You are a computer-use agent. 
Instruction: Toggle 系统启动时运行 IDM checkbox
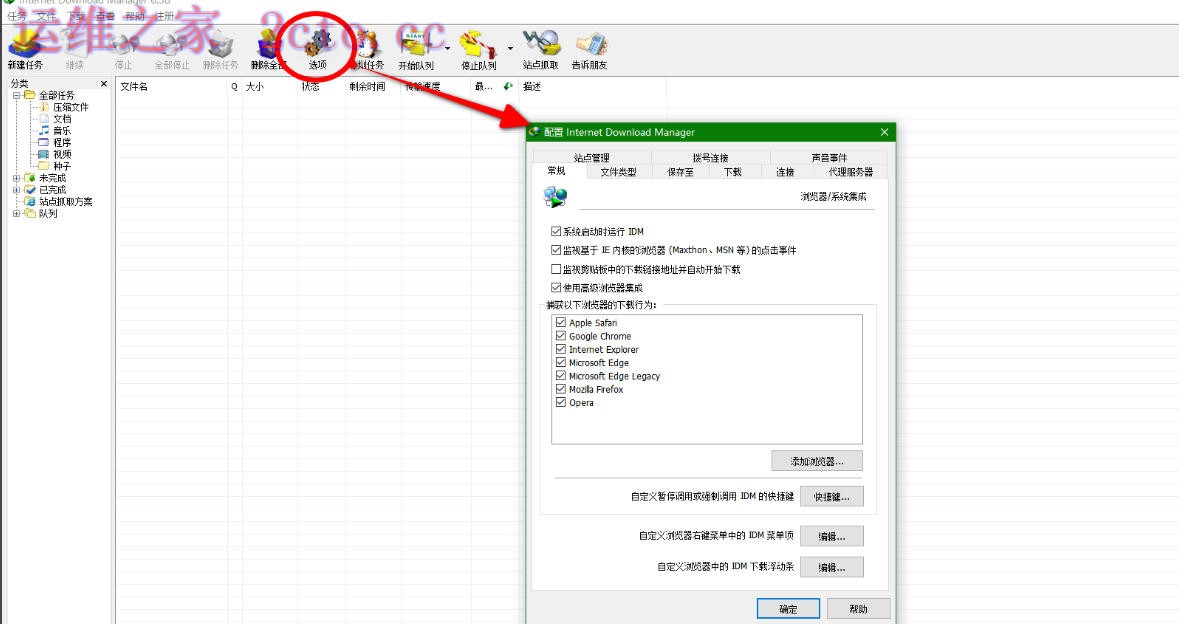(x=556, y=232)
